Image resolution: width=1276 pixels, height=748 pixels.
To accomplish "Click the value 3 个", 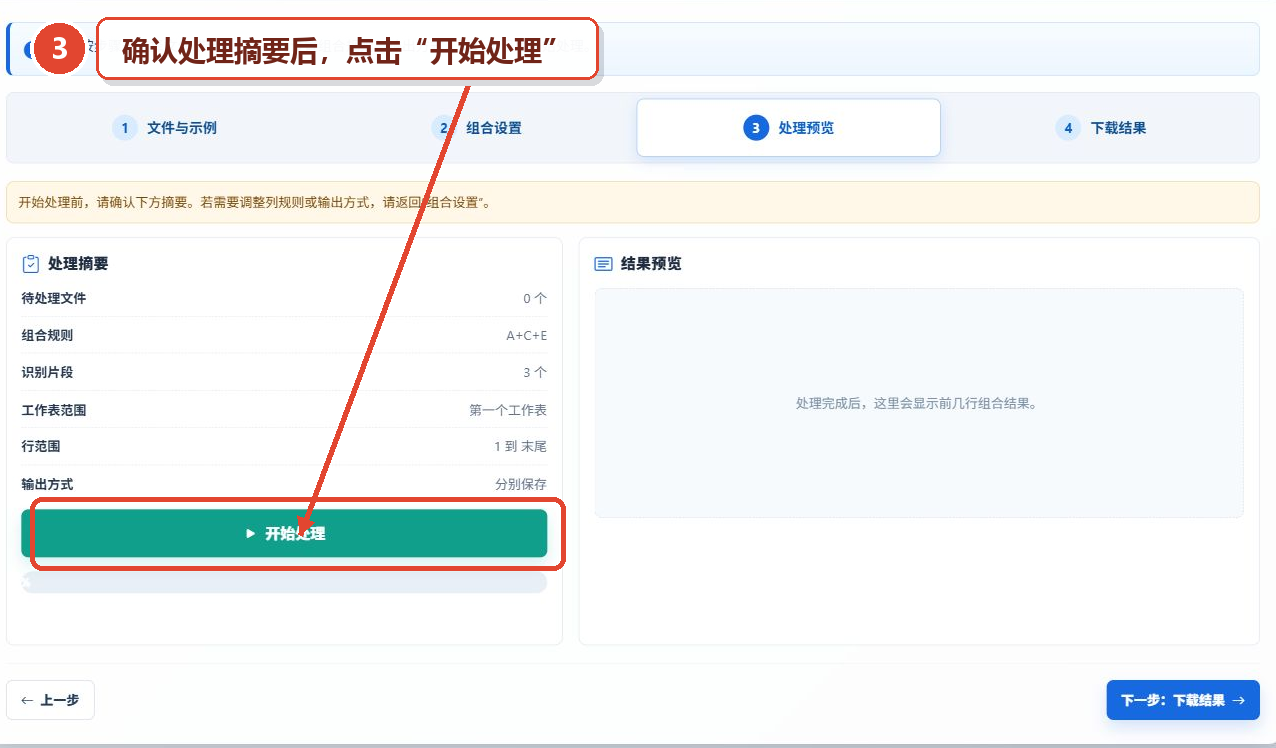I will tap(535, 373).
